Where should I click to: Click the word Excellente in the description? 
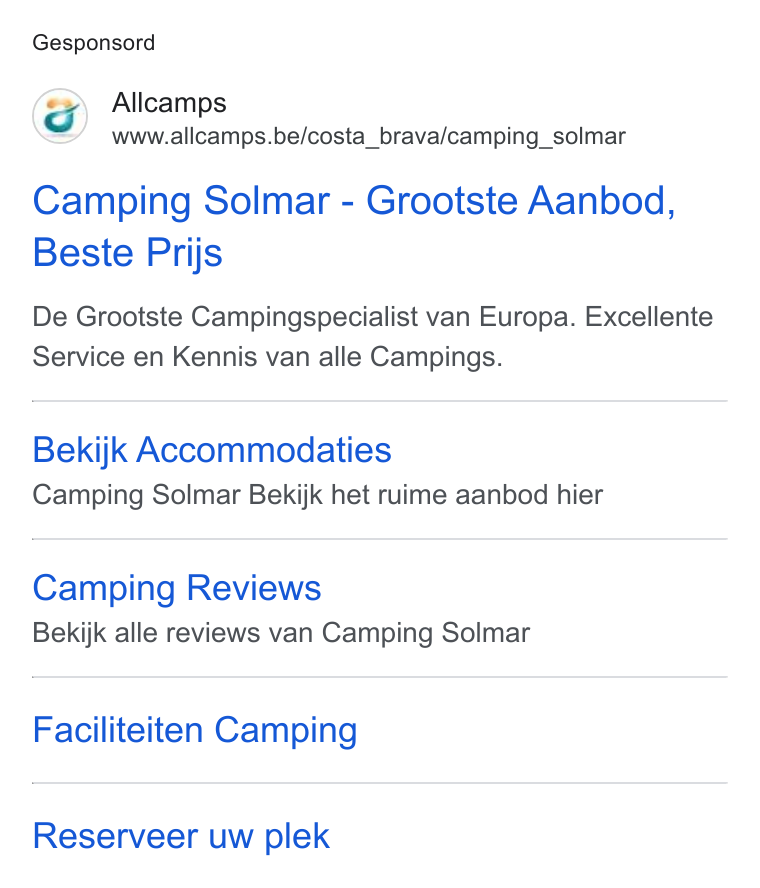pos(649,317)
